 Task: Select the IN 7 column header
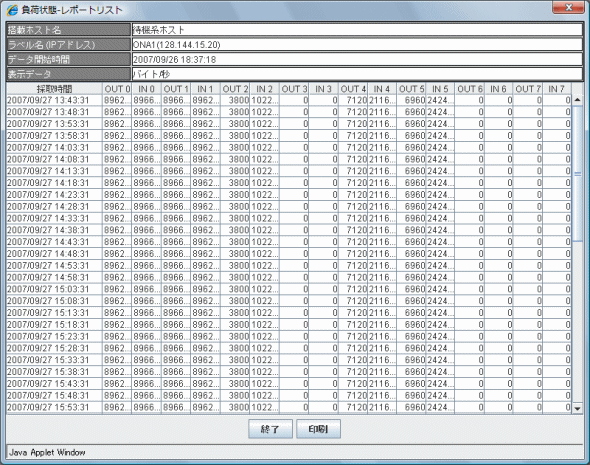tap(557, 89)
